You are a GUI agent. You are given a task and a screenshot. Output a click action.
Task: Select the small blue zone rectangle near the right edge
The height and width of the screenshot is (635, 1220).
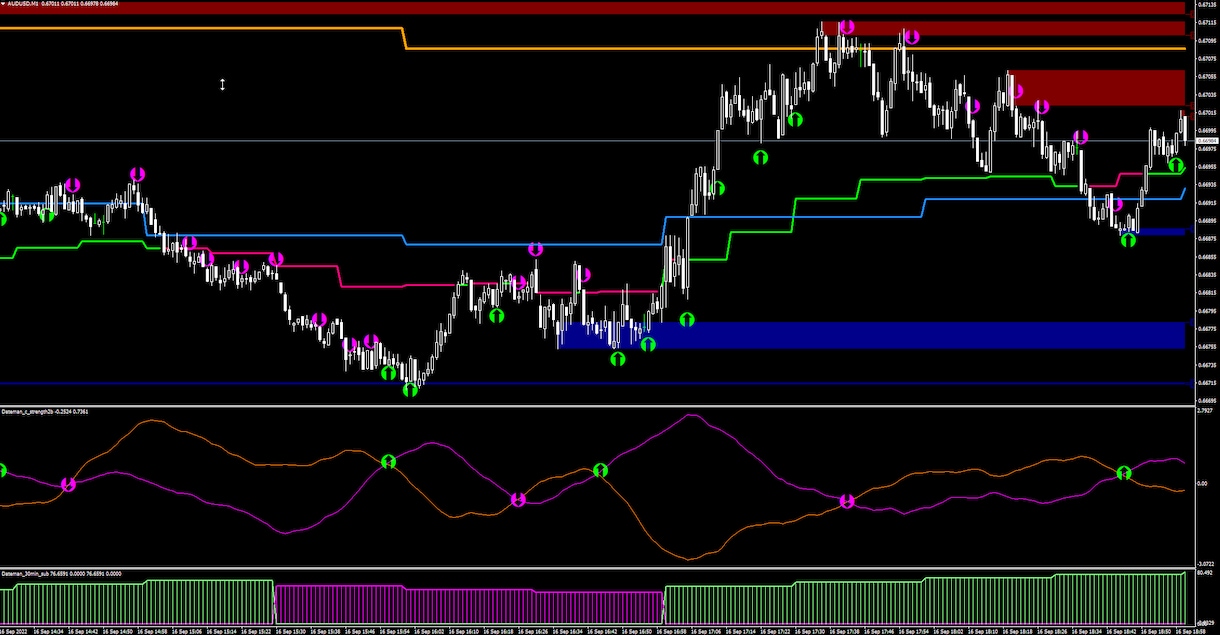point(1160,232)
